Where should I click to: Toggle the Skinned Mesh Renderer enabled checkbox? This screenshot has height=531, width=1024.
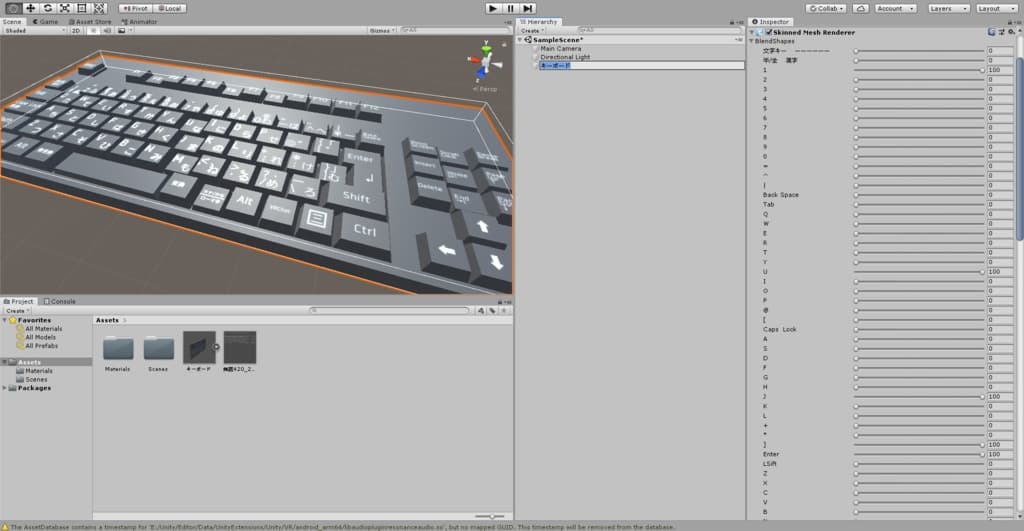[768, 32]
